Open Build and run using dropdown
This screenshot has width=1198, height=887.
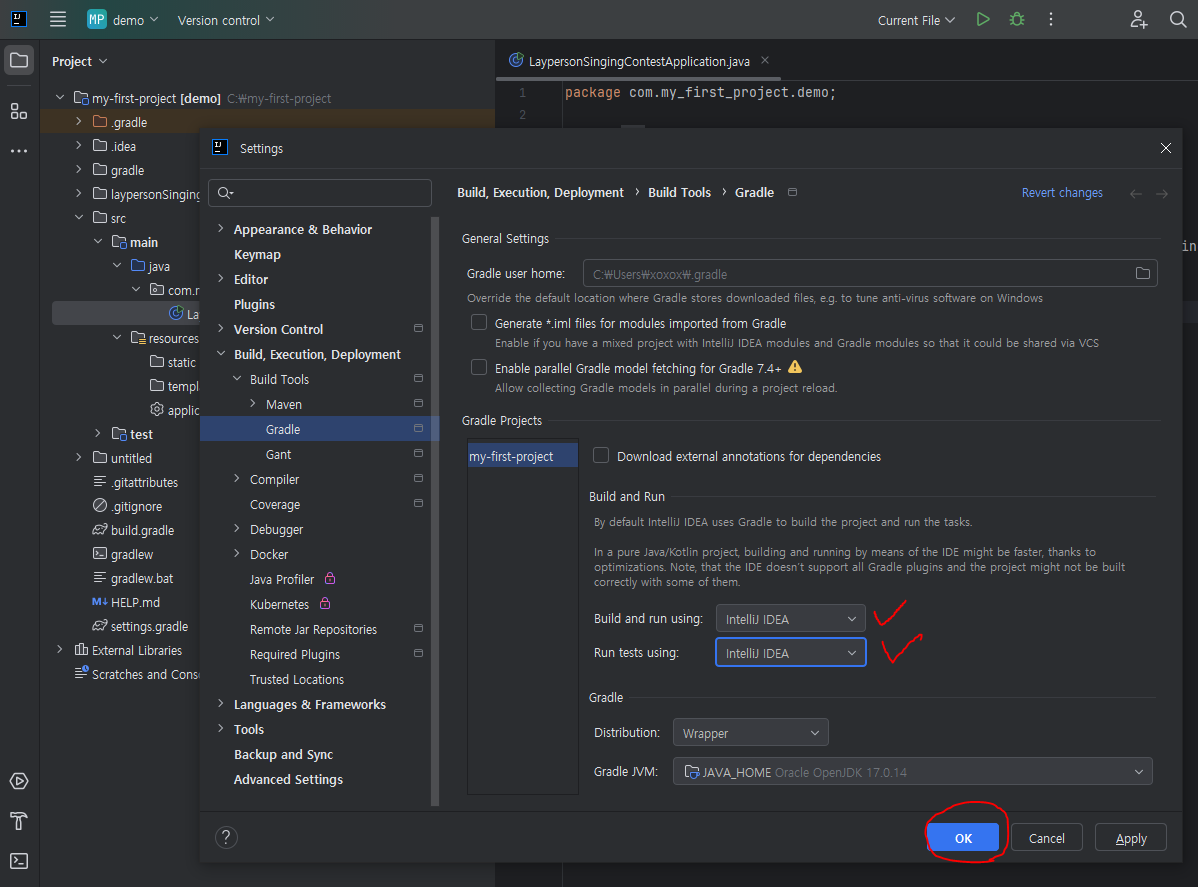click(790, 619)
